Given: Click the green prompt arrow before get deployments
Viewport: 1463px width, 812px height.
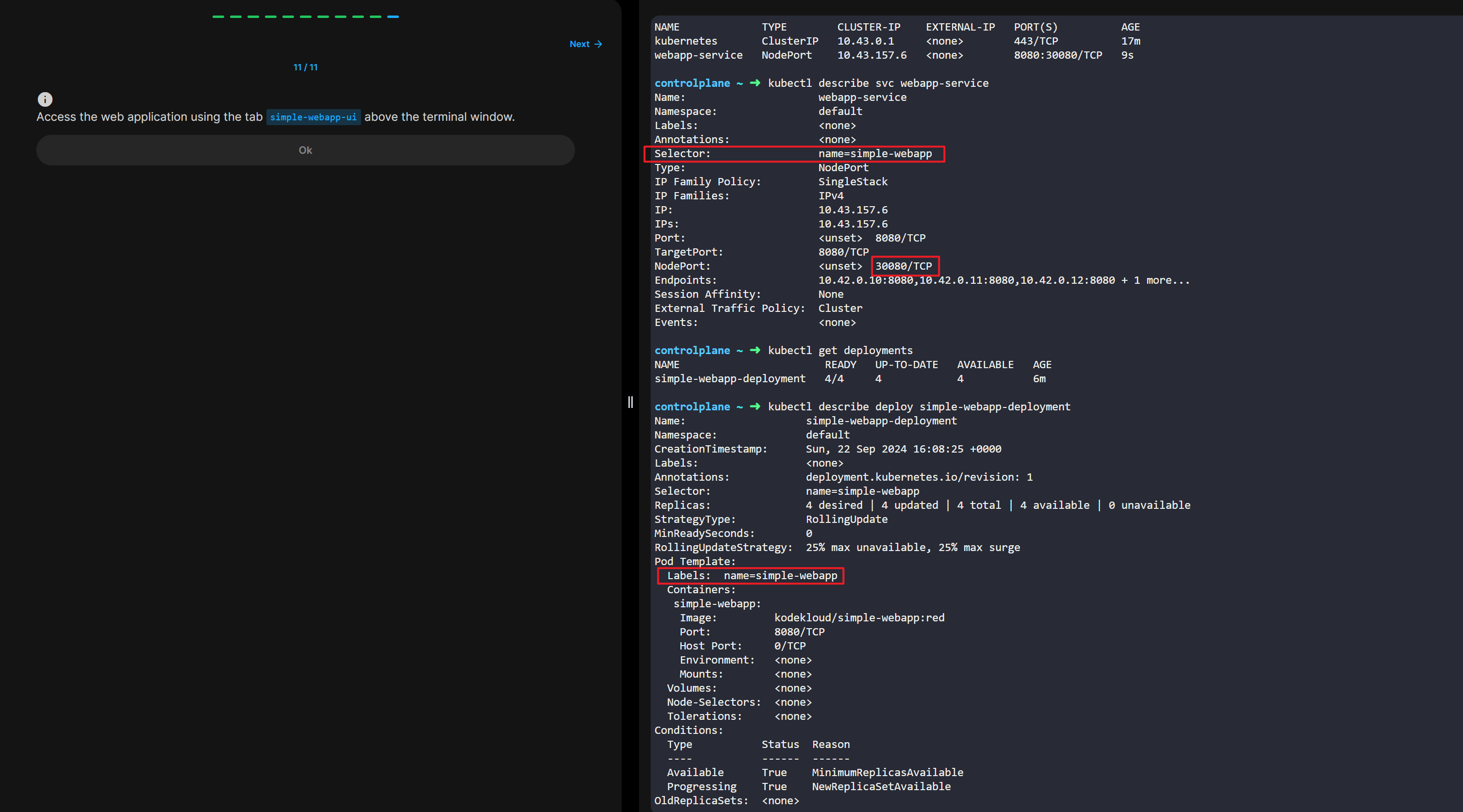Looking at the screenshot, I should point(755,350).
